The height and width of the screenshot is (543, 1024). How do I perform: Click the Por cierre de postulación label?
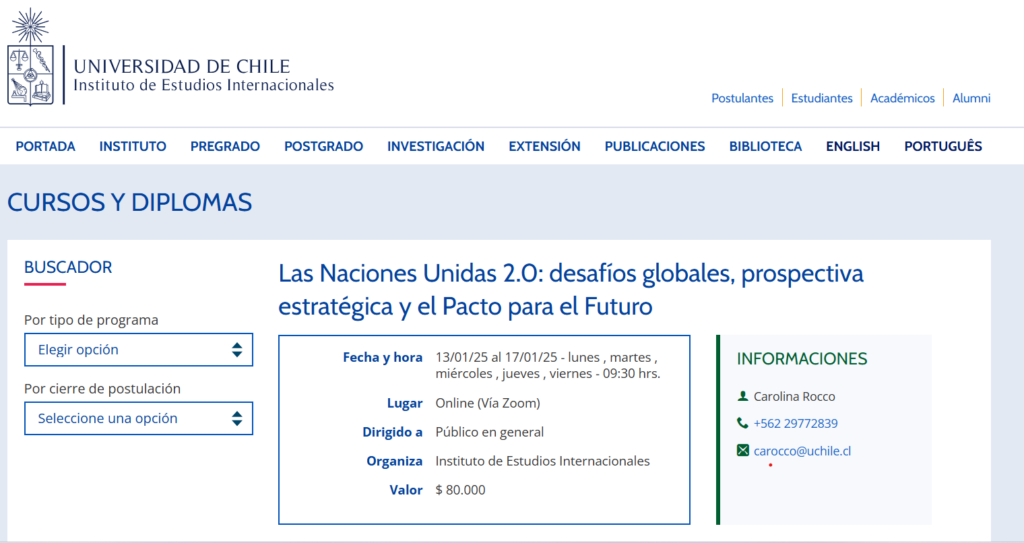[x=103, y=389]
